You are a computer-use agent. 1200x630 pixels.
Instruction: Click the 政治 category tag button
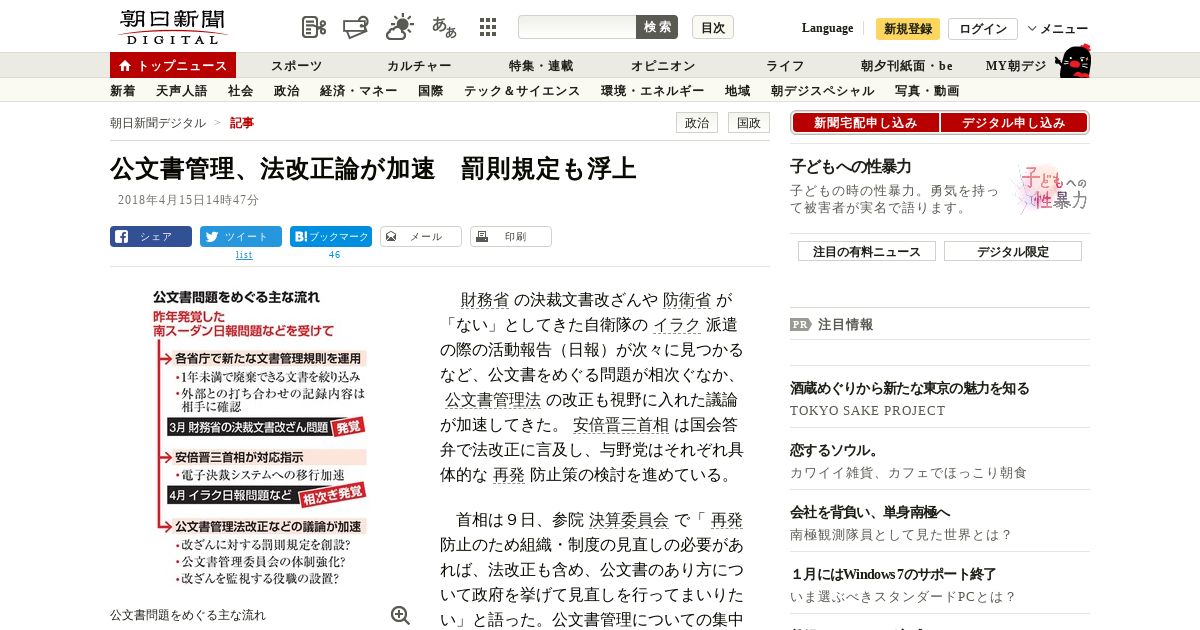pyautogui.click(x=697, y=123)
